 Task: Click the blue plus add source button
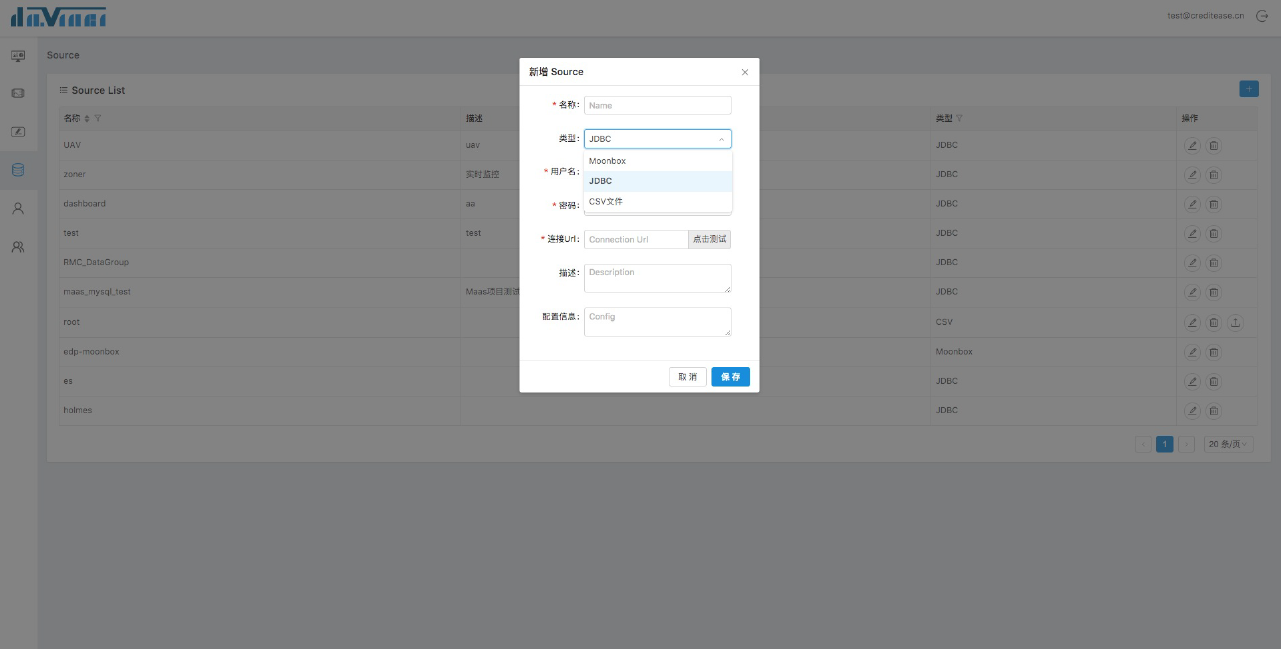tap(1248, 89)
